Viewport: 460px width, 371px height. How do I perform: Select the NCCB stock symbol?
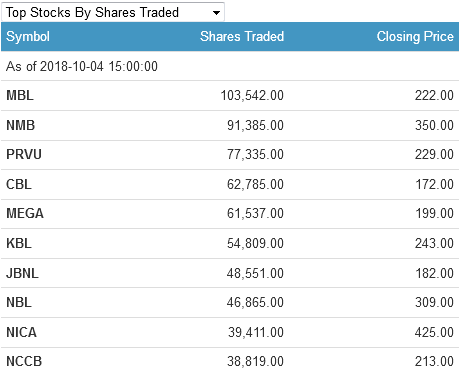pyautogui.click(x=24, y=361)
